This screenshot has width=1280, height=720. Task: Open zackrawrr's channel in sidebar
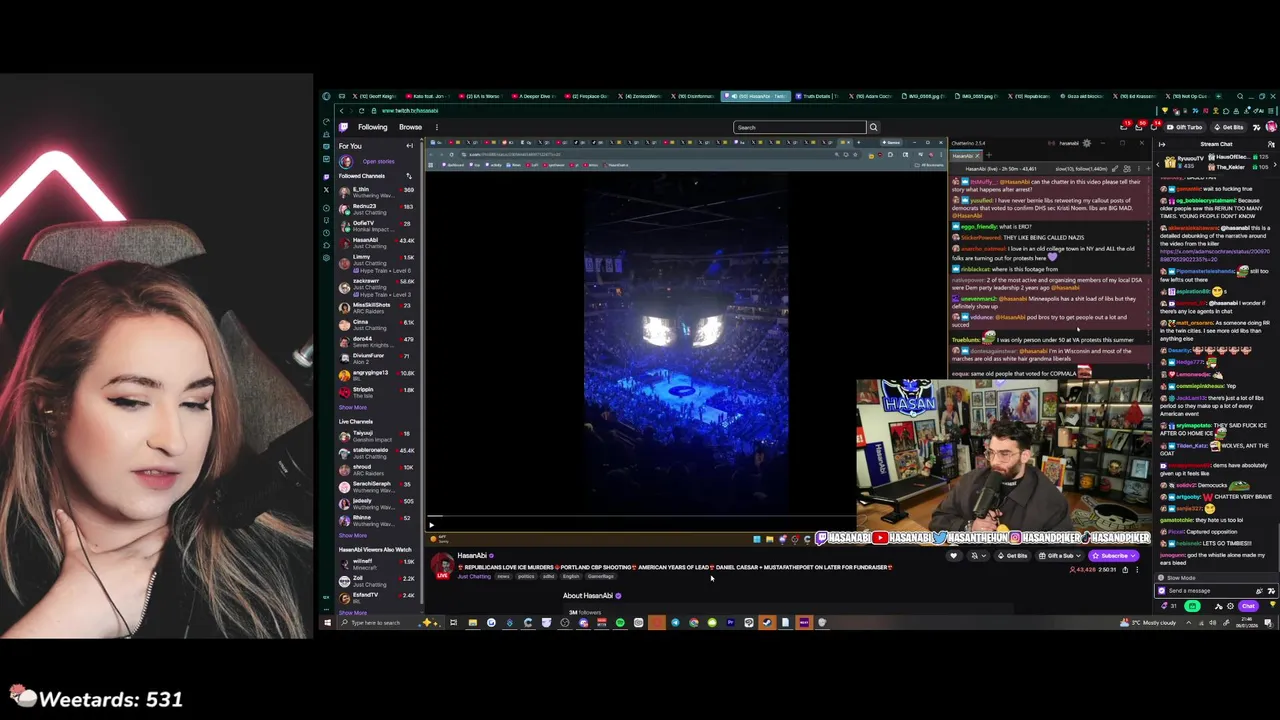pyautogui.click(x=377, y=287)
